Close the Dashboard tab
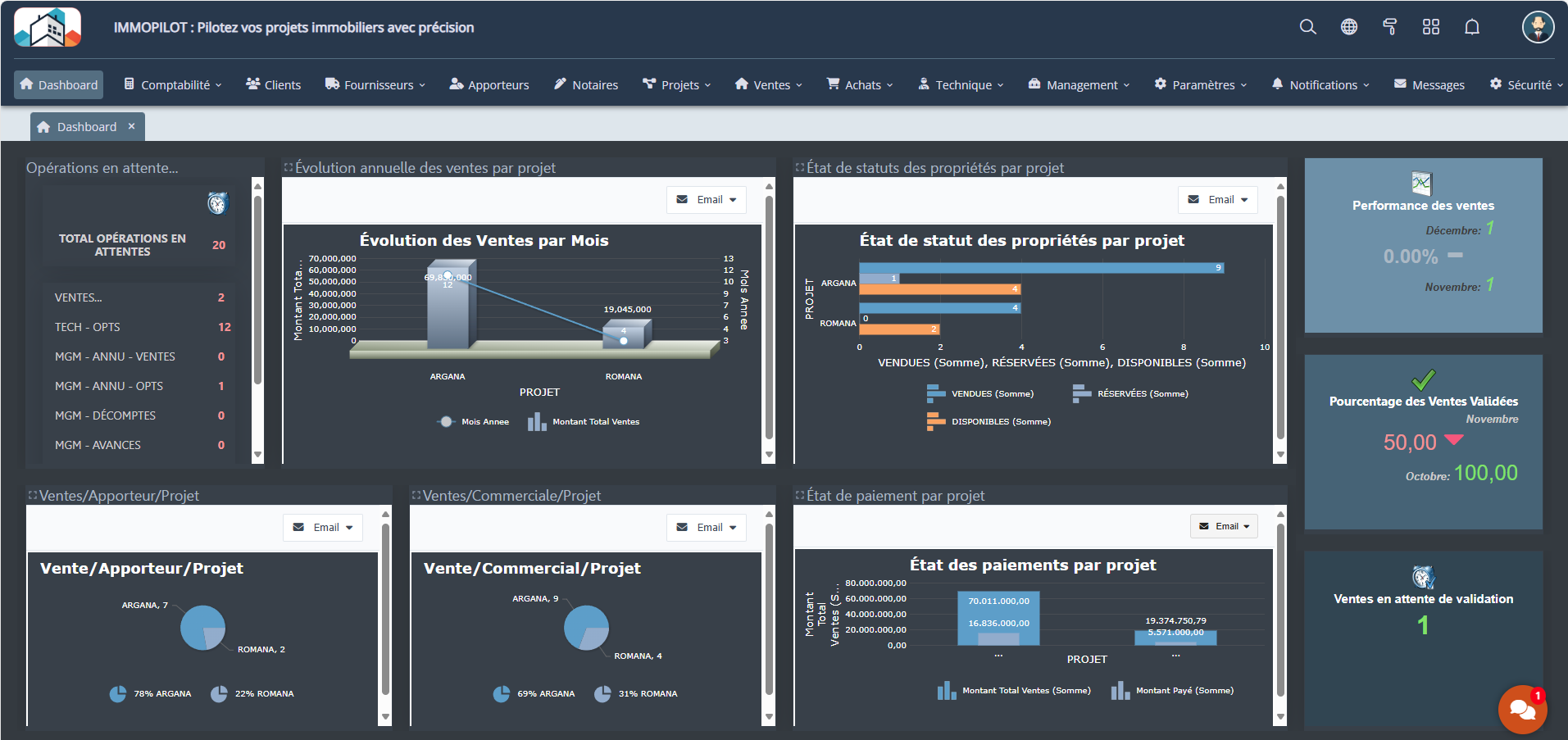This screenshot has width=1568, height=740. click(x=131, y=126)
